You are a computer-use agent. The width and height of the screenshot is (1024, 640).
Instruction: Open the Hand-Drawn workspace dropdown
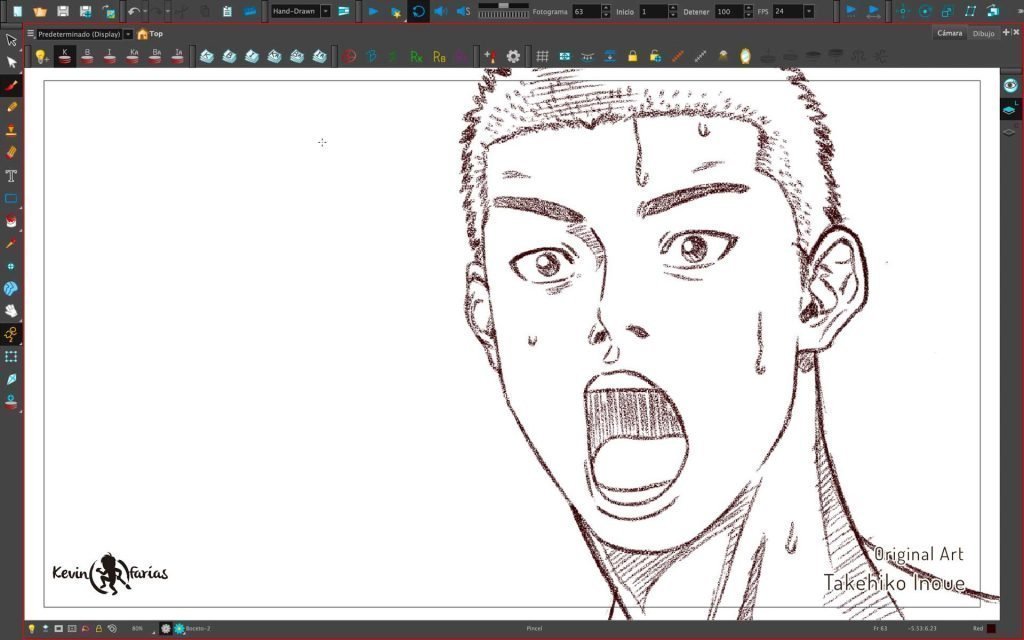click(x=300, y=11)
